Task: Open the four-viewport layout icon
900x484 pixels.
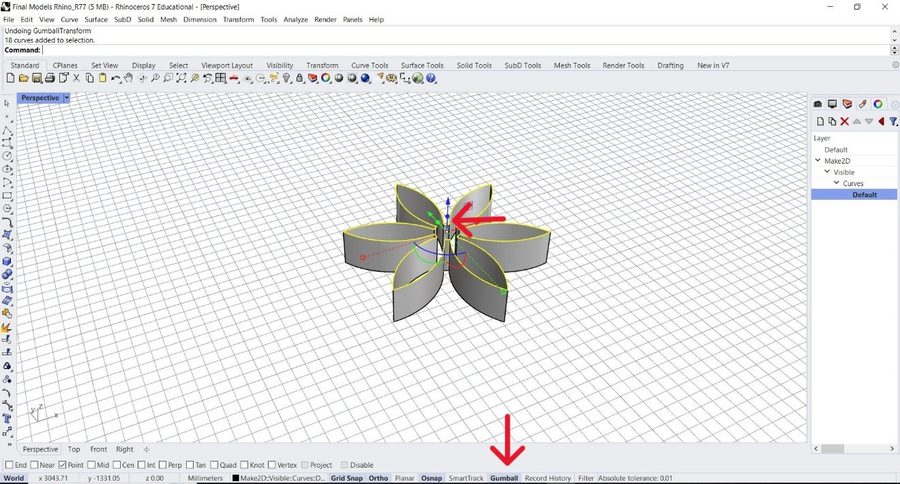Action: 220,78
